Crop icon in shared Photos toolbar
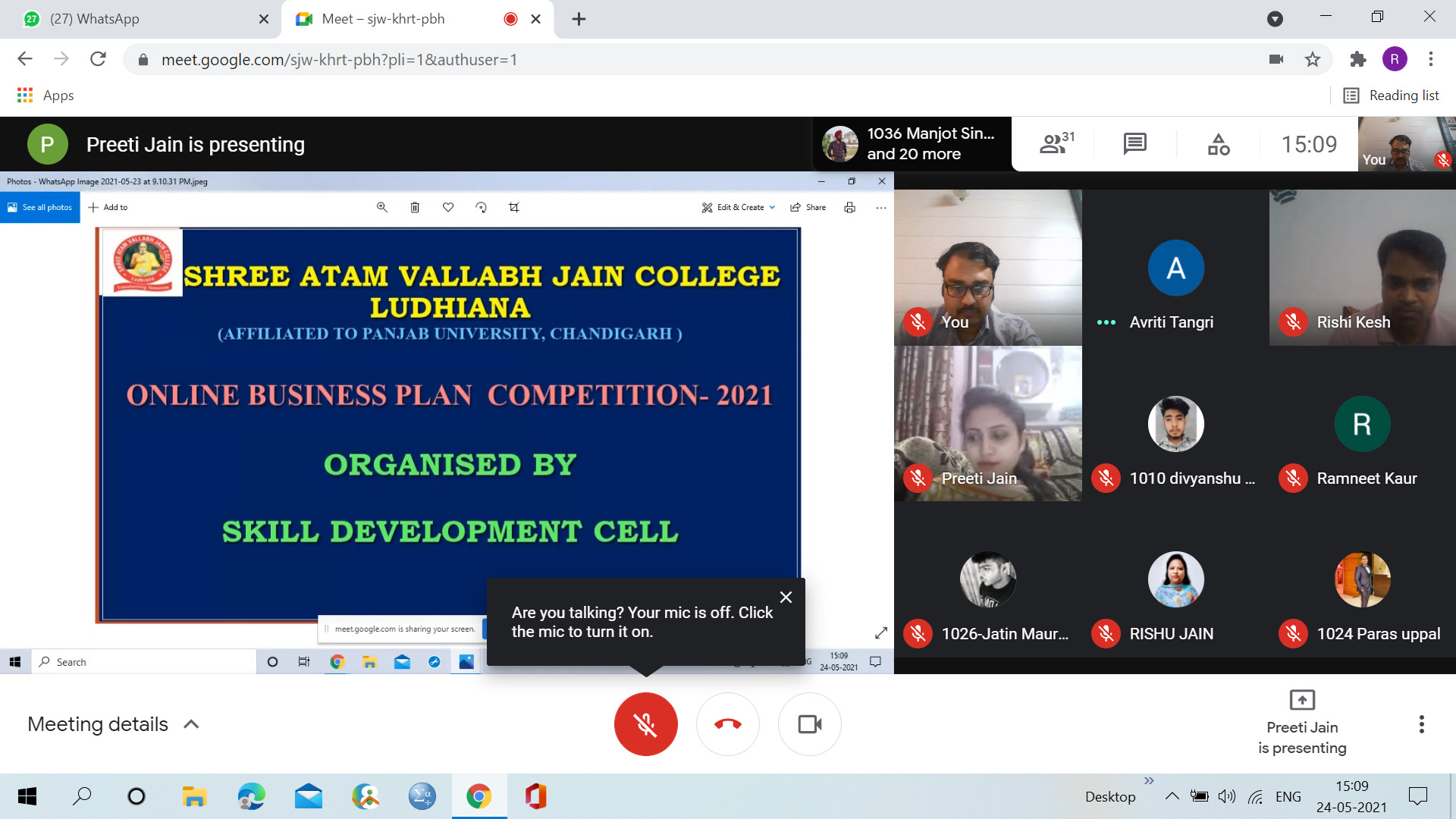The image size is (1456, 819). pos(514,207)
